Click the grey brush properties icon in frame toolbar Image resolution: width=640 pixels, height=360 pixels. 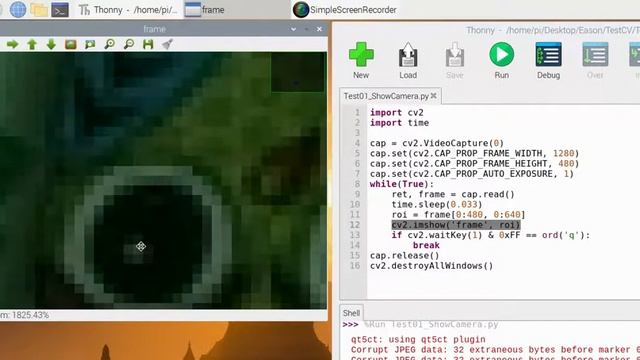coord(167,44)
